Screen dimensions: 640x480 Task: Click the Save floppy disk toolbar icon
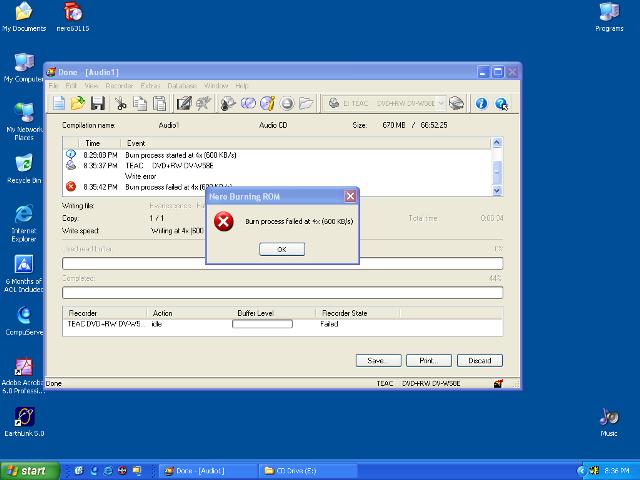click(x=98, y=103)
